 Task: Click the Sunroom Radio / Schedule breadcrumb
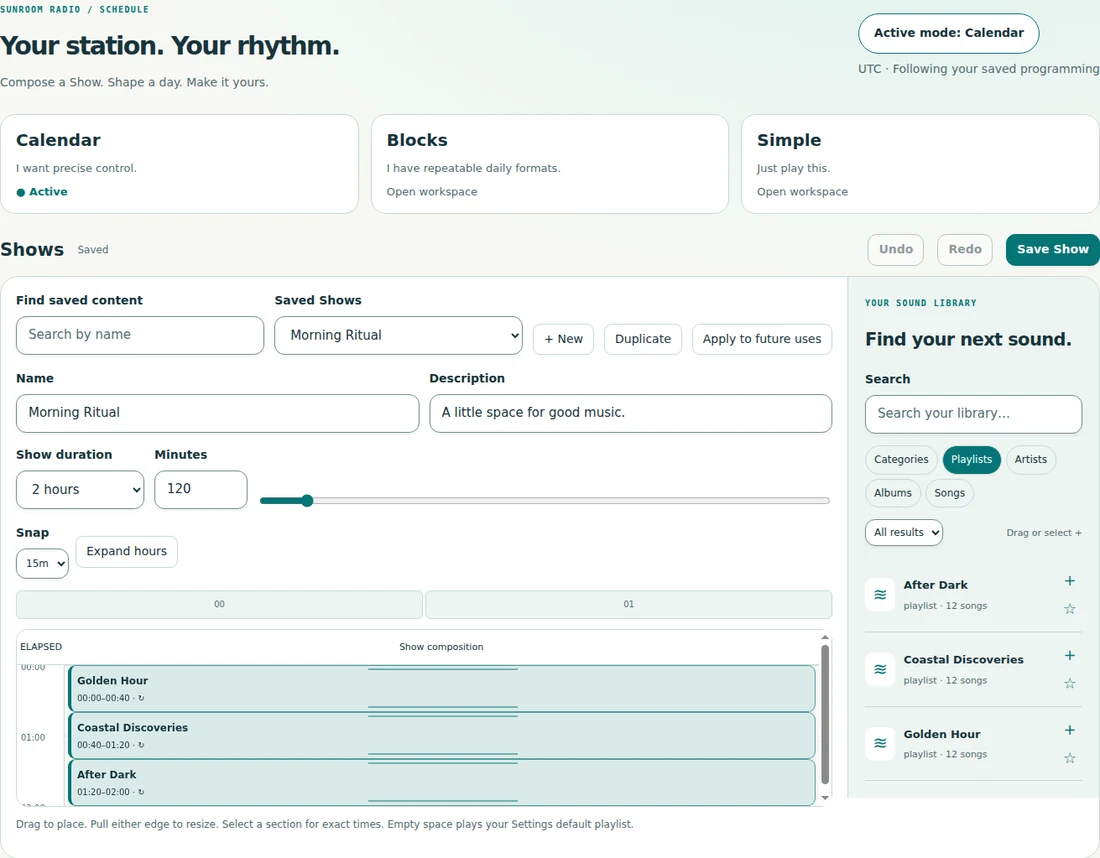point(74,9)
